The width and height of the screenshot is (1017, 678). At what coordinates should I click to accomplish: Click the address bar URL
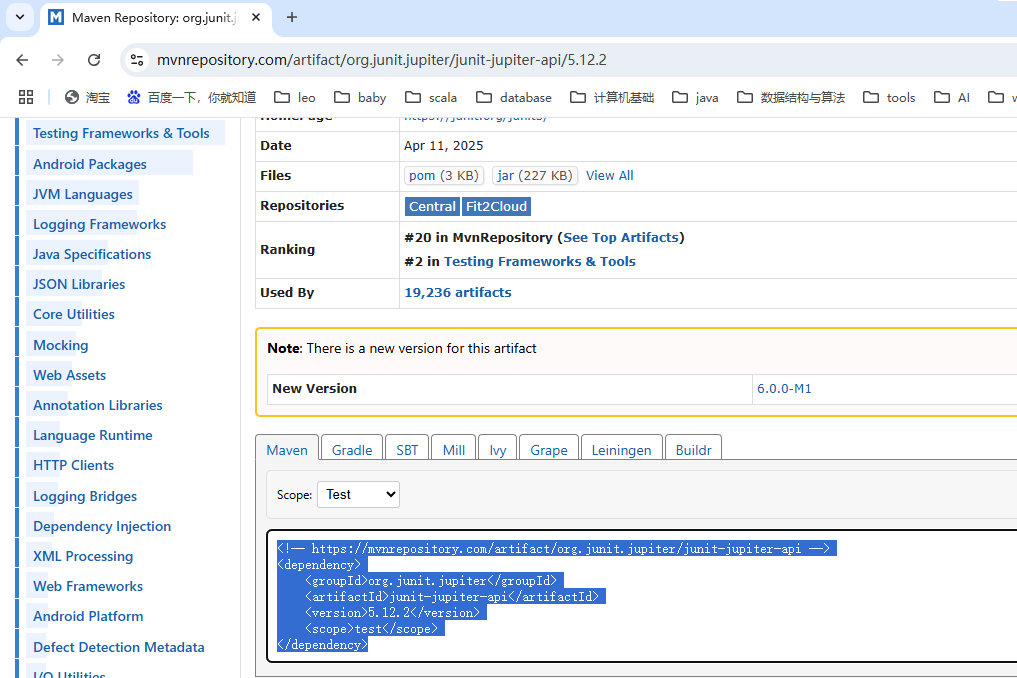tap(381, 60)
